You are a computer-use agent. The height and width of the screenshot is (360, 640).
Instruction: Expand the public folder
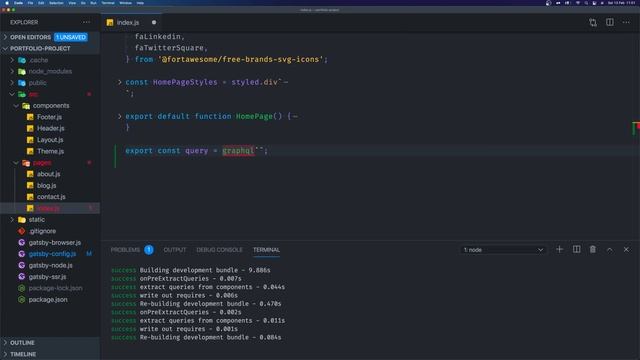(x=12, y=83)
